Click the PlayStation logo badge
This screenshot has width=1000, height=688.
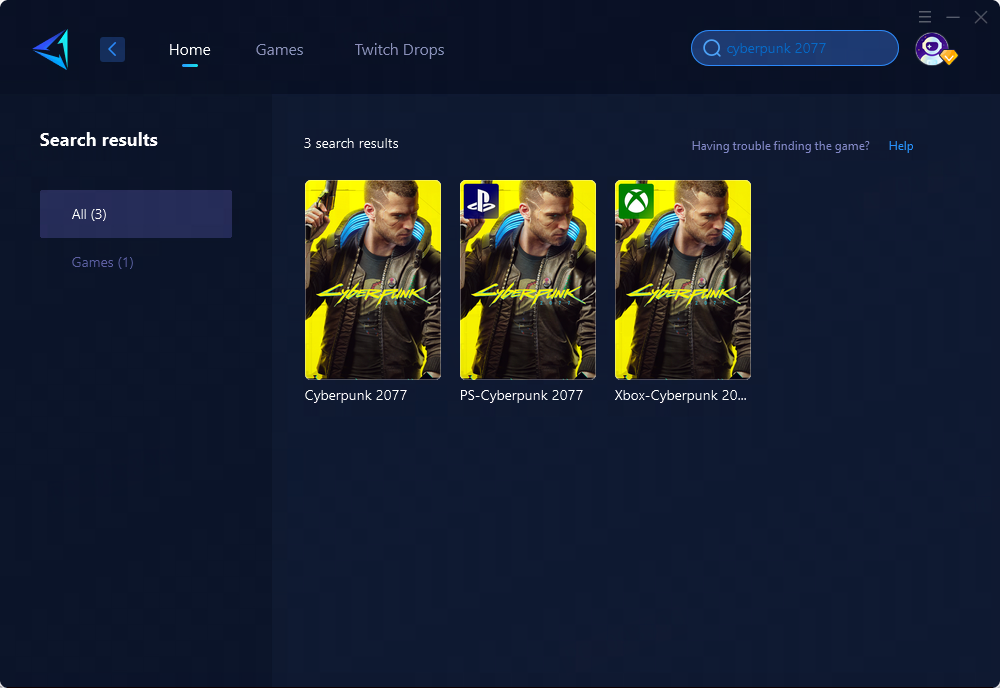481,201
